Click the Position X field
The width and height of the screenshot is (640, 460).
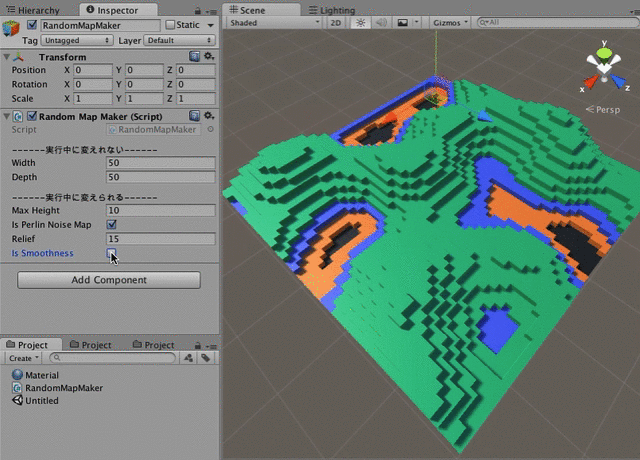click(93, 70)
